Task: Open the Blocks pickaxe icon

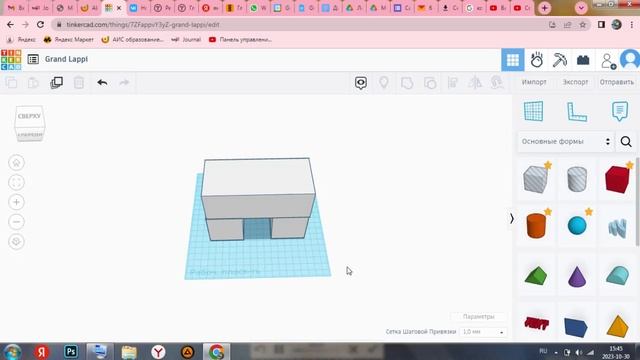Action: [x=560, y=60]
